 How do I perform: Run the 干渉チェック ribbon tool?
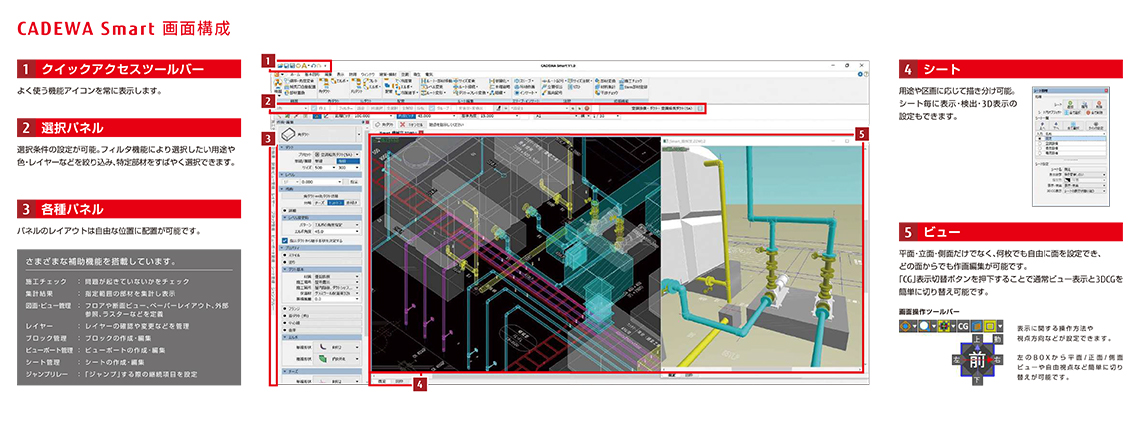(606, 93)
